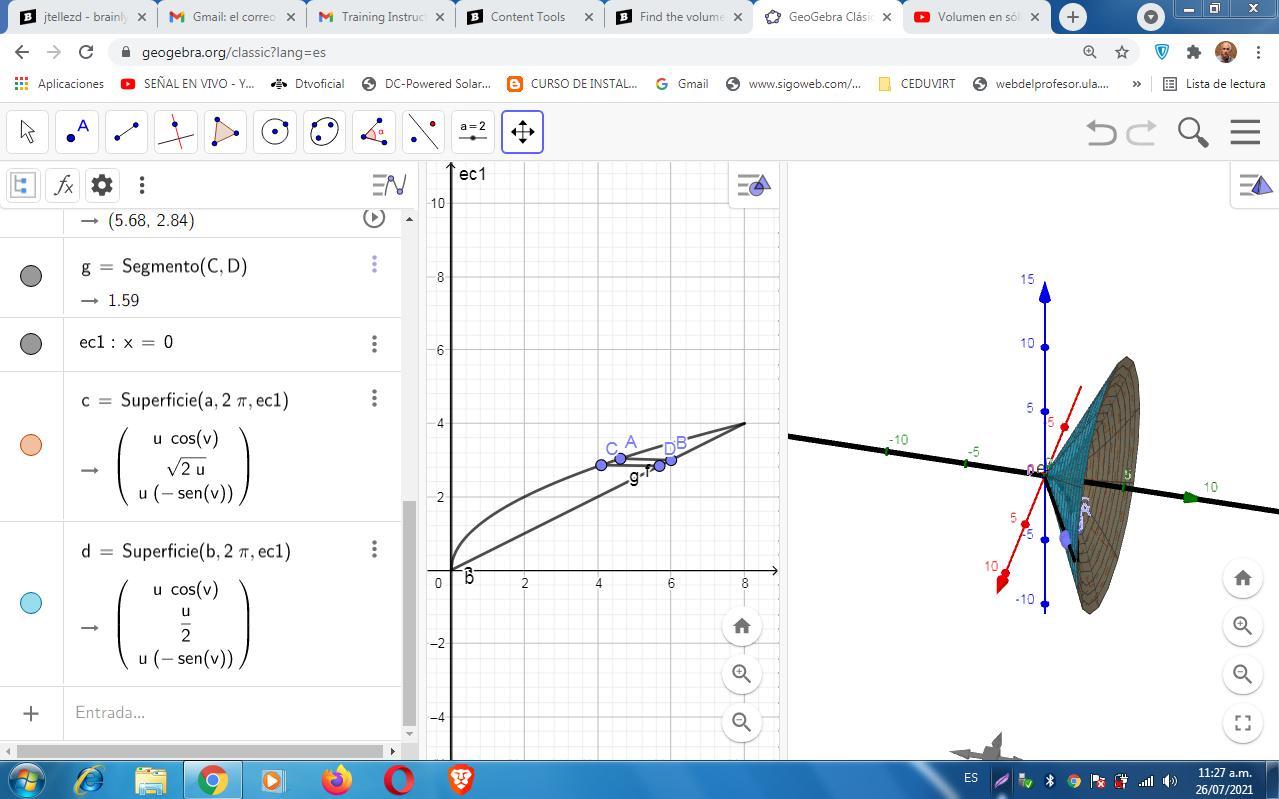
Task: Open algebra panel three-dot options
Action: 142,185
